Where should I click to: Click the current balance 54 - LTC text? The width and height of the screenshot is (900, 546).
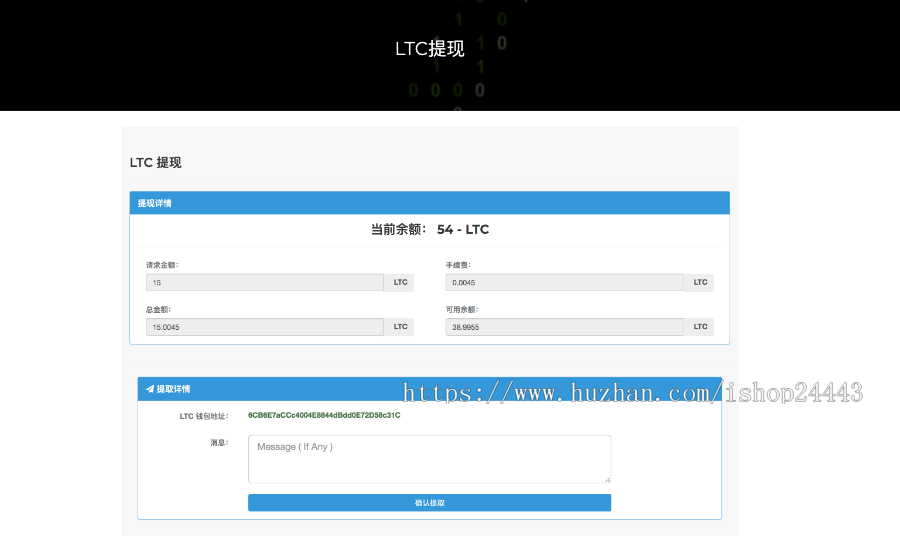click(463, 230)
